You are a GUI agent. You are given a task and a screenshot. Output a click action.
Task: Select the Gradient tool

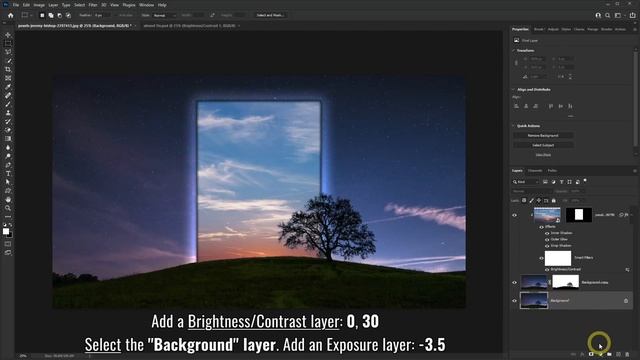tap(8, 139)
